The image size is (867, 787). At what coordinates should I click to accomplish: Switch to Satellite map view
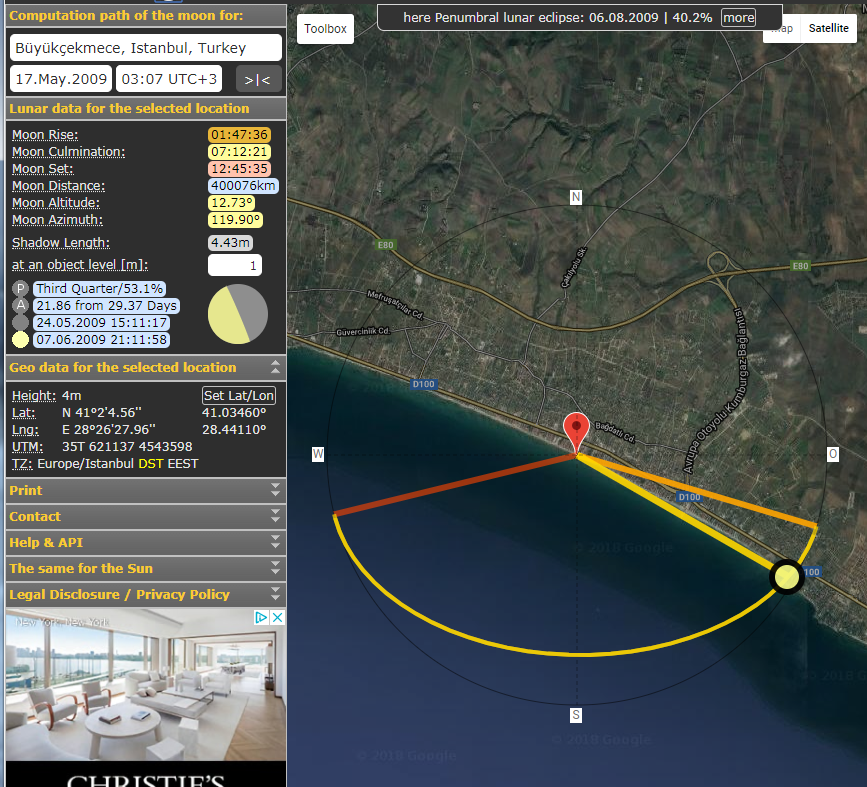pos(828,28)
